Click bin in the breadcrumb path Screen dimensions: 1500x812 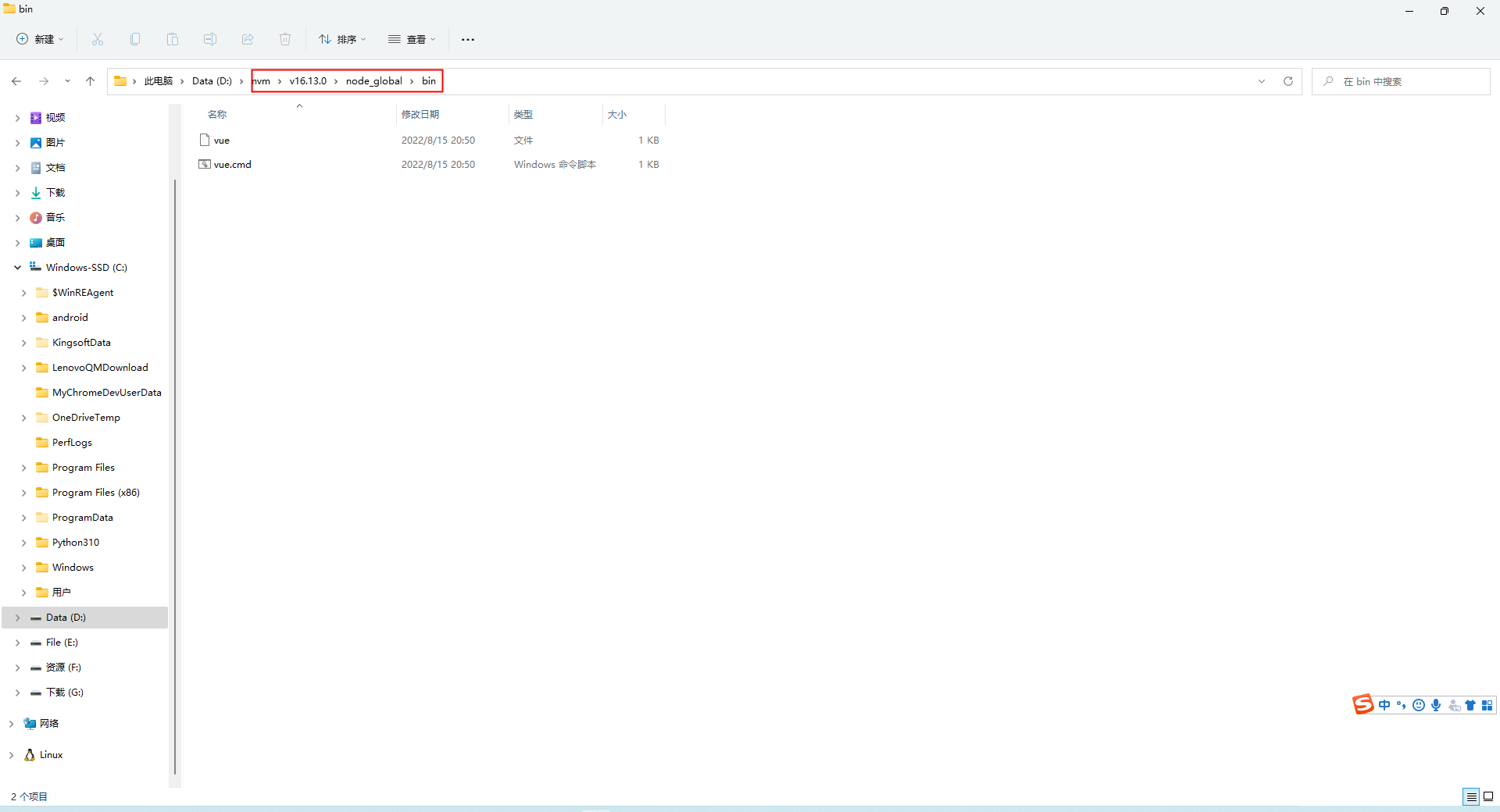[x=429, y=81]
